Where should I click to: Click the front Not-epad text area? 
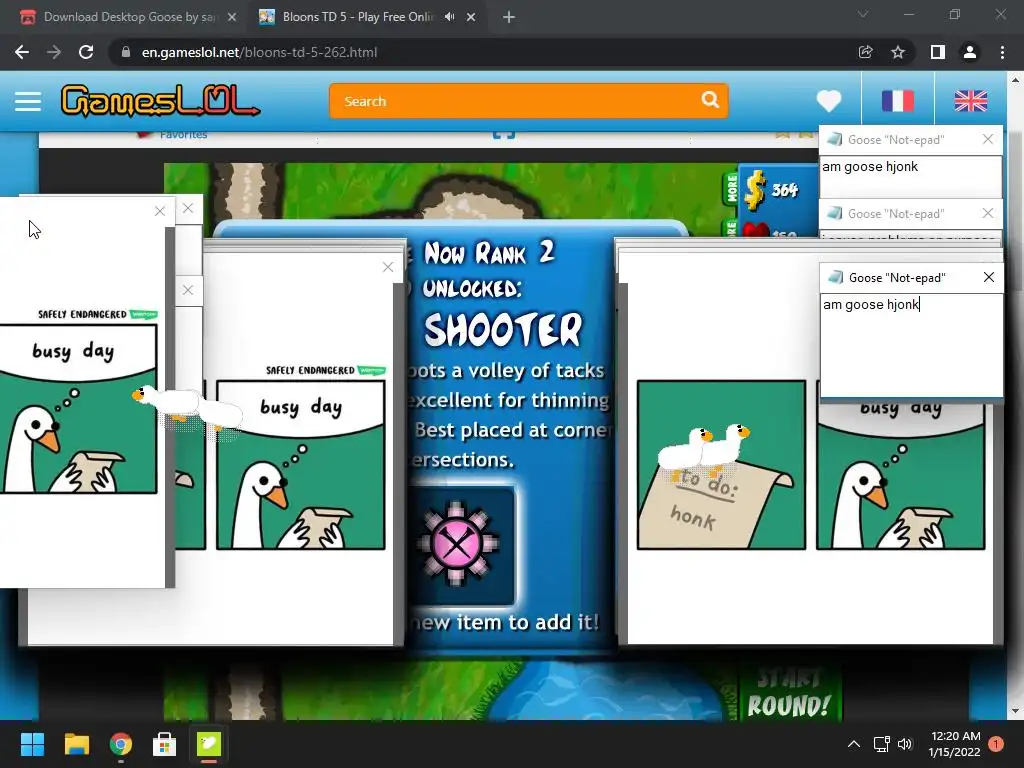click(x=911, y=345)
